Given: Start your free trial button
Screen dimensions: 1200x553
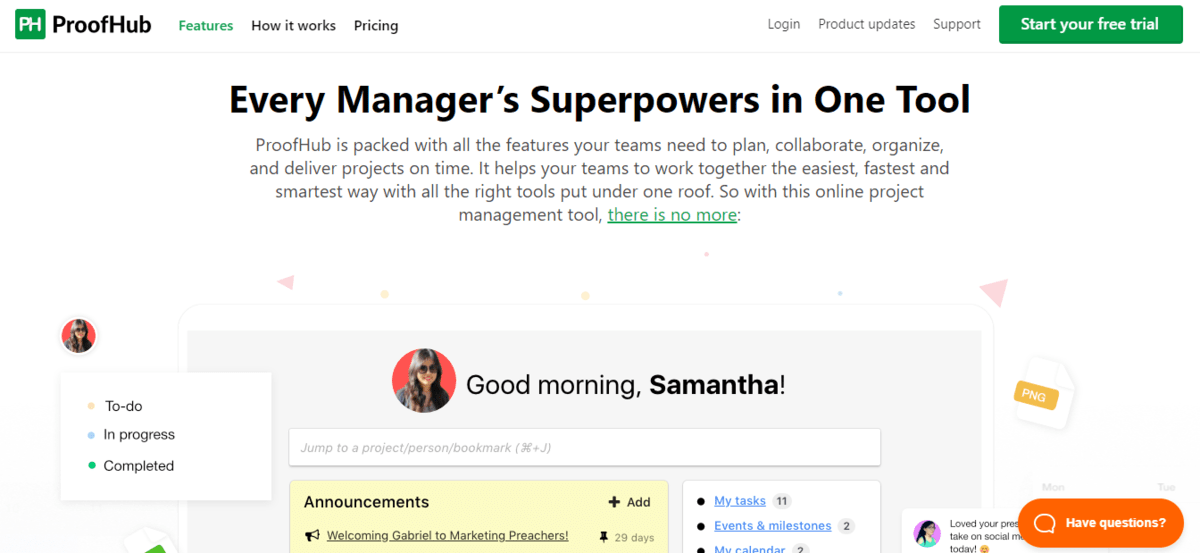Looking at the screenshot, I should pos(1089,24).
